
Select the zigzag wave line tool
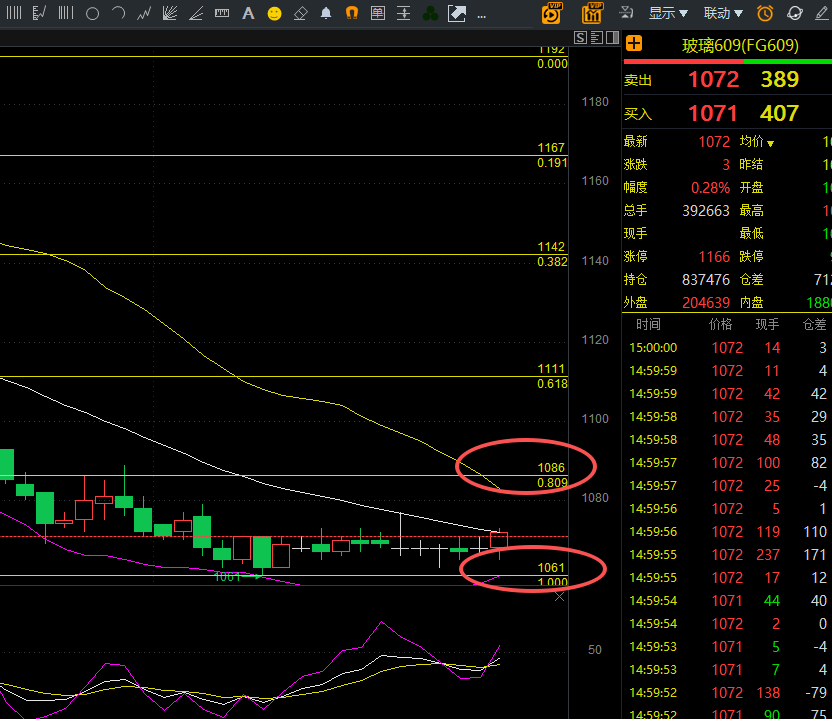[144, 13]
